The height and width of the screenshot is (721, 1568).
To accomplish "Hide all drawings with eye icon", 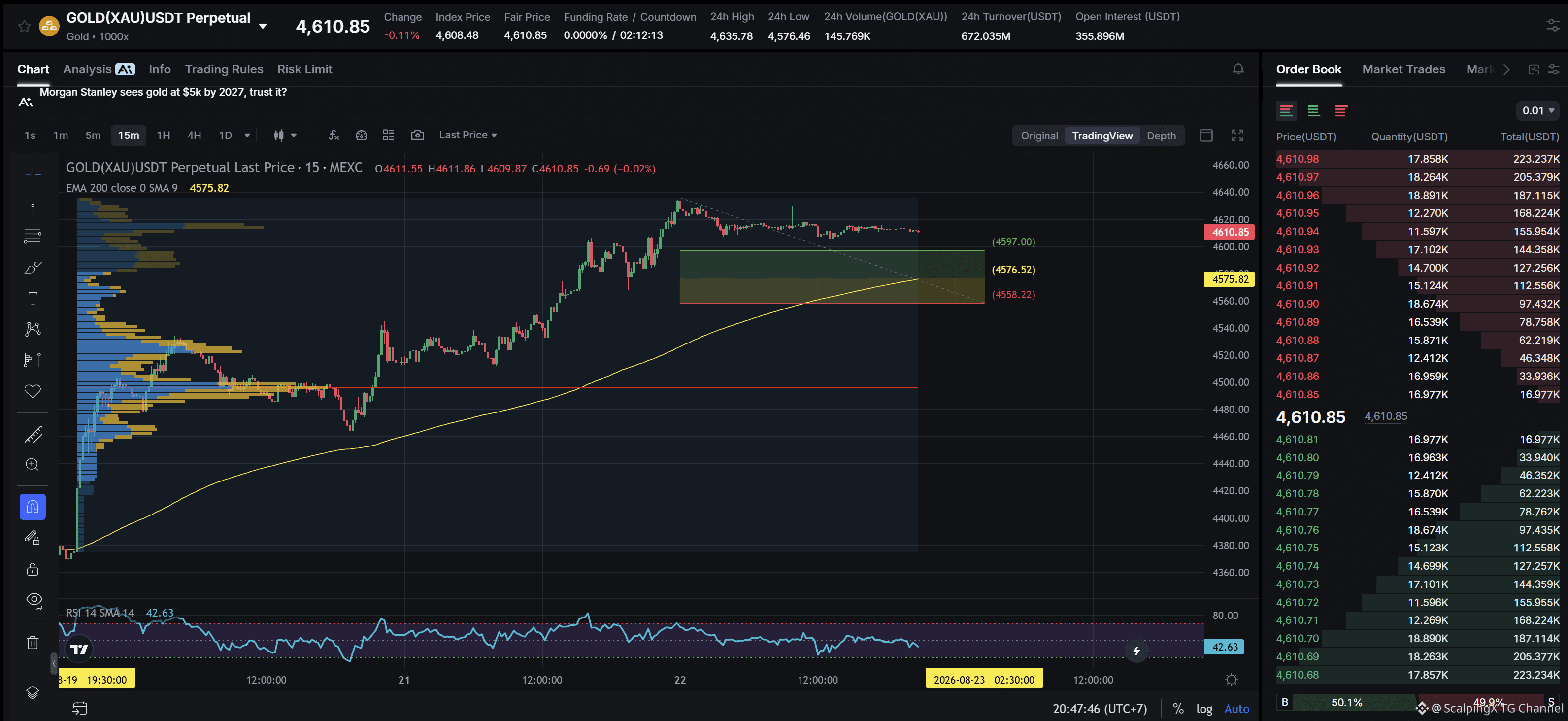I will [33, 600].
